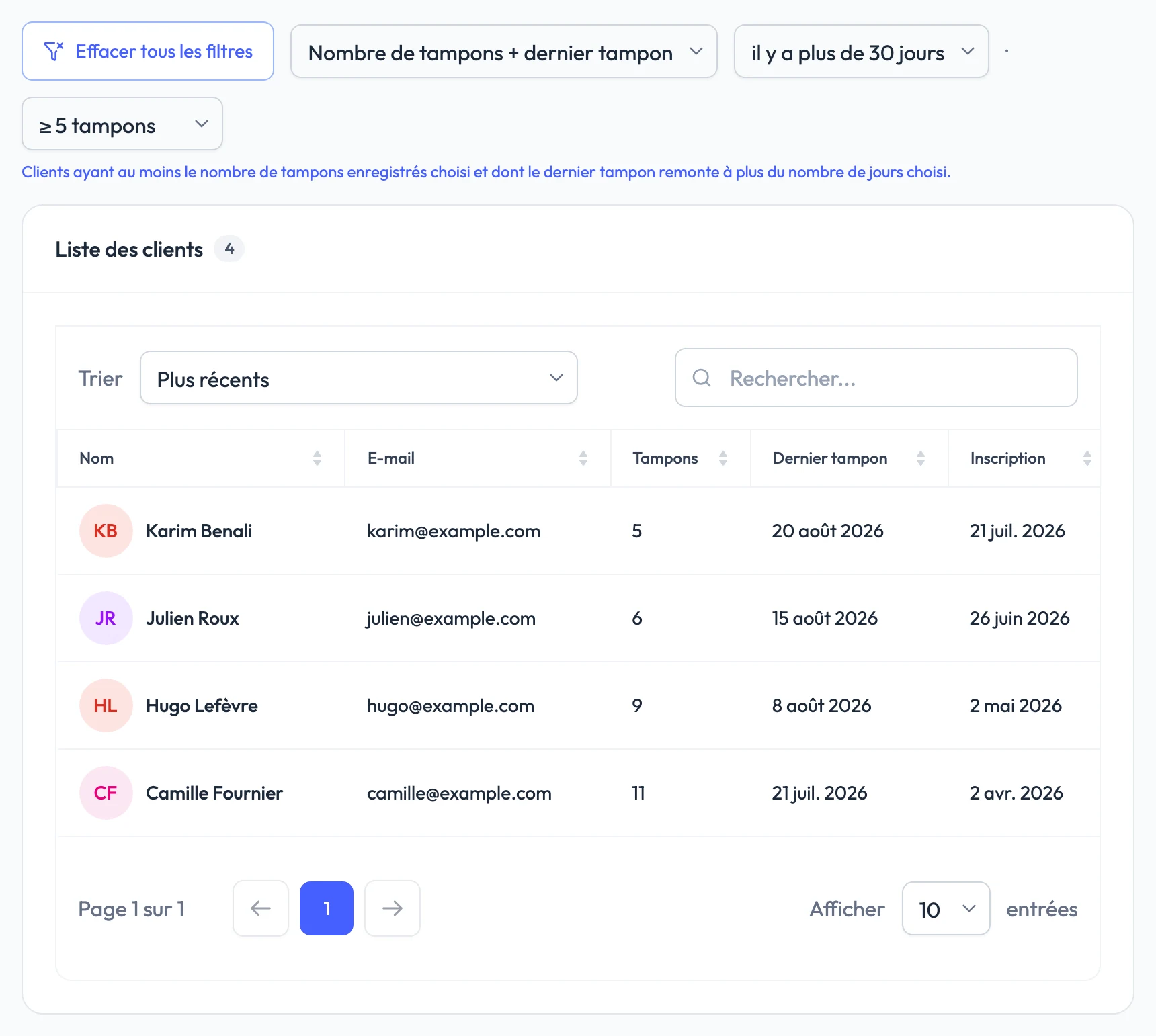
Task: Open the 'il y a plus de 30 jours' dropdown
Action: 862,52
